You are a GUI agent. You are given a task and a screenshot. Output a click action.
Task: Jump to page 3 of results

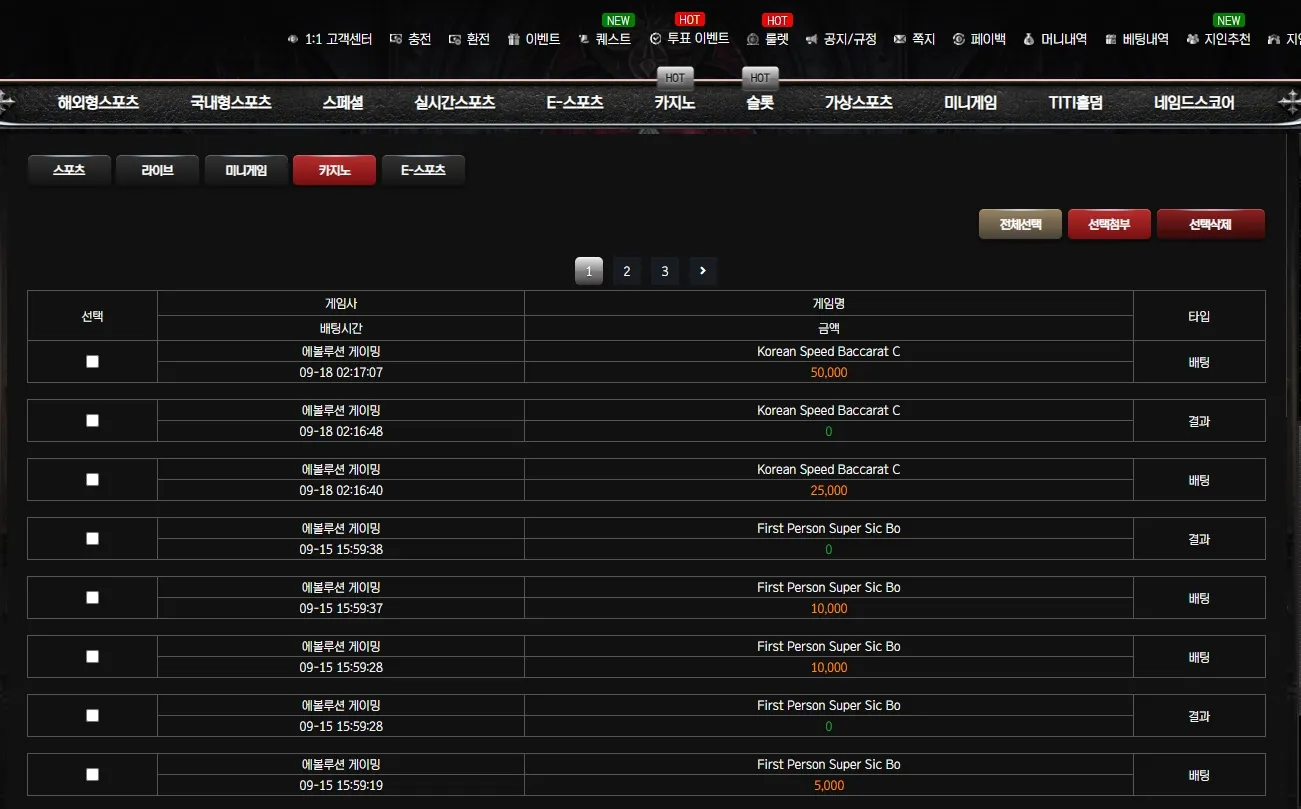[665, 271]
